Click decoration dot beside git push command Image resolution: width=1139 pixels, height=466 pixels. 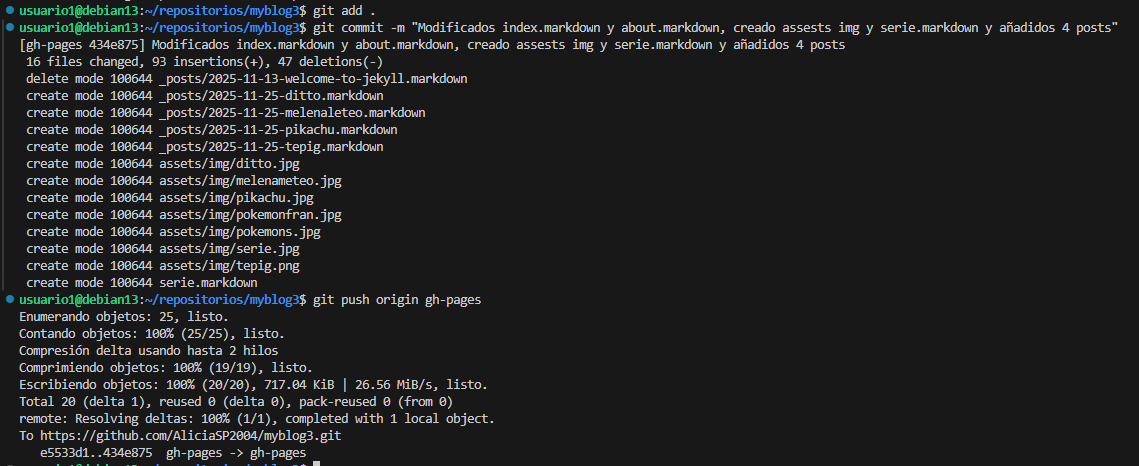(x=8, y=299)
